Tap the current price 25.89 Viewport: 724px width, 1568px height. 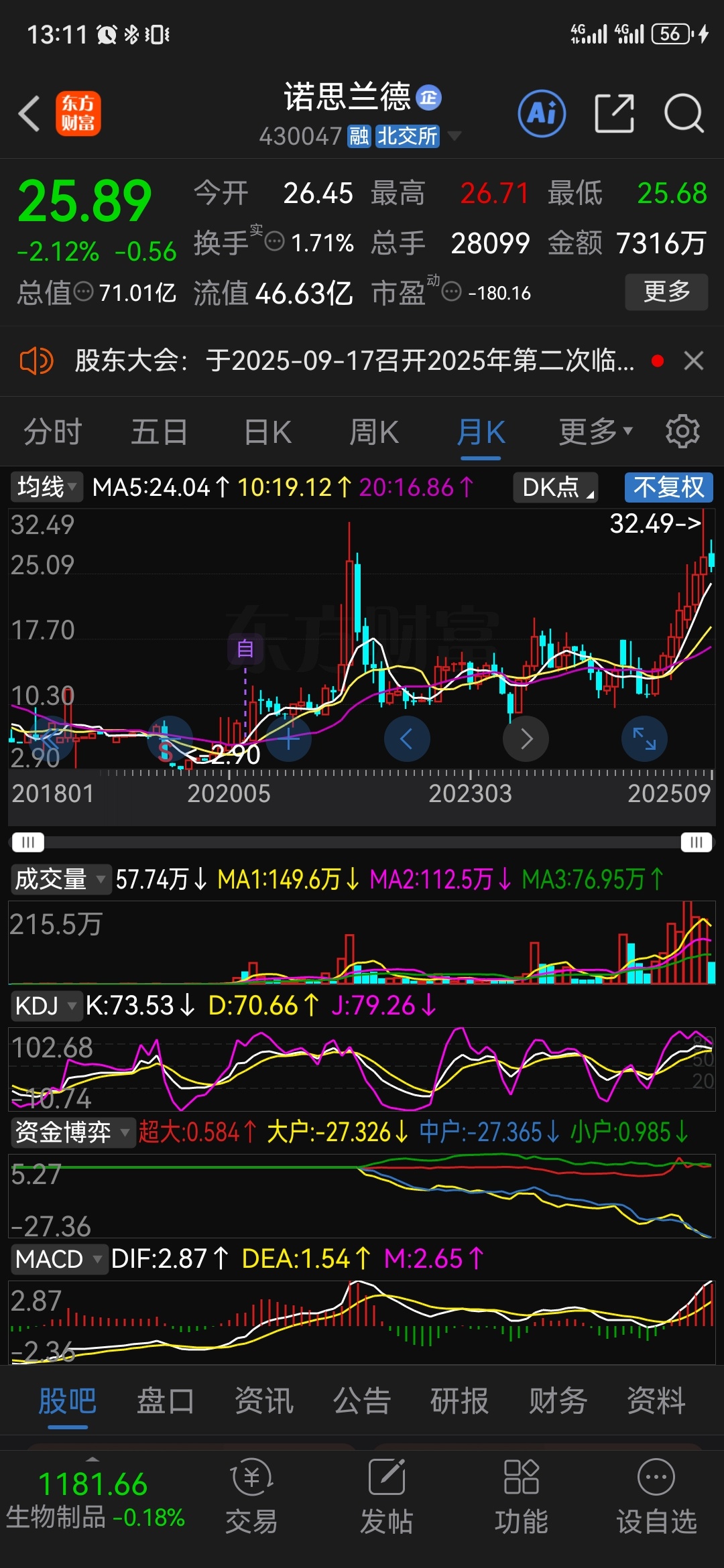tap(85, 200)
